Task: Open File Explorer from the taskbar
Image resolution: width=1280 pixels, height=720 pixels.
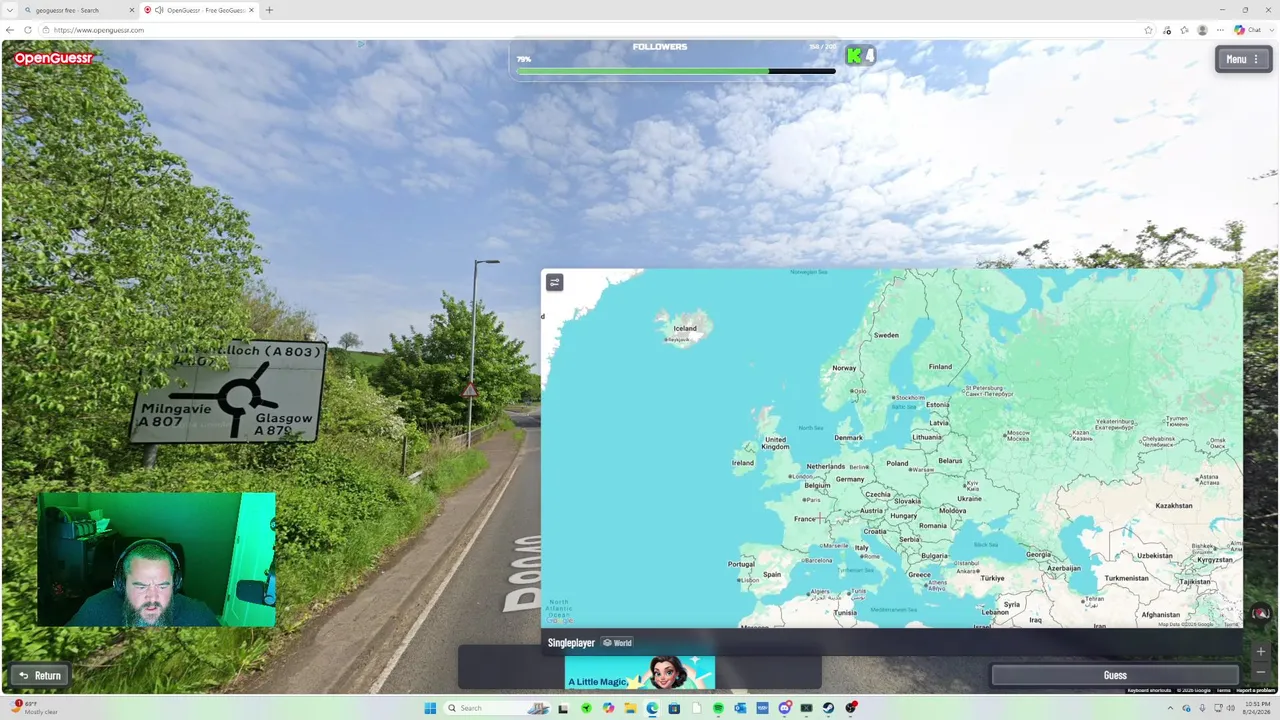Action: click(x=630, y=708)
